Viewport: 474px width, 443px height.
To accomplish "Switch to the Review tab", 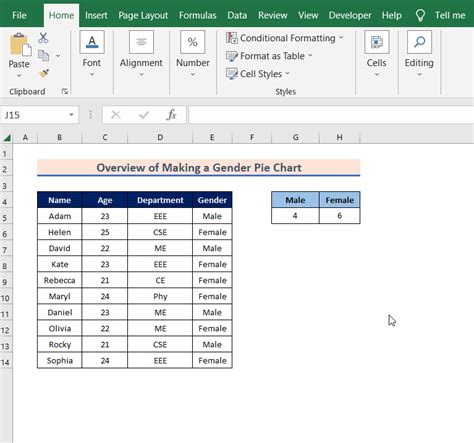I will point(273,15).
